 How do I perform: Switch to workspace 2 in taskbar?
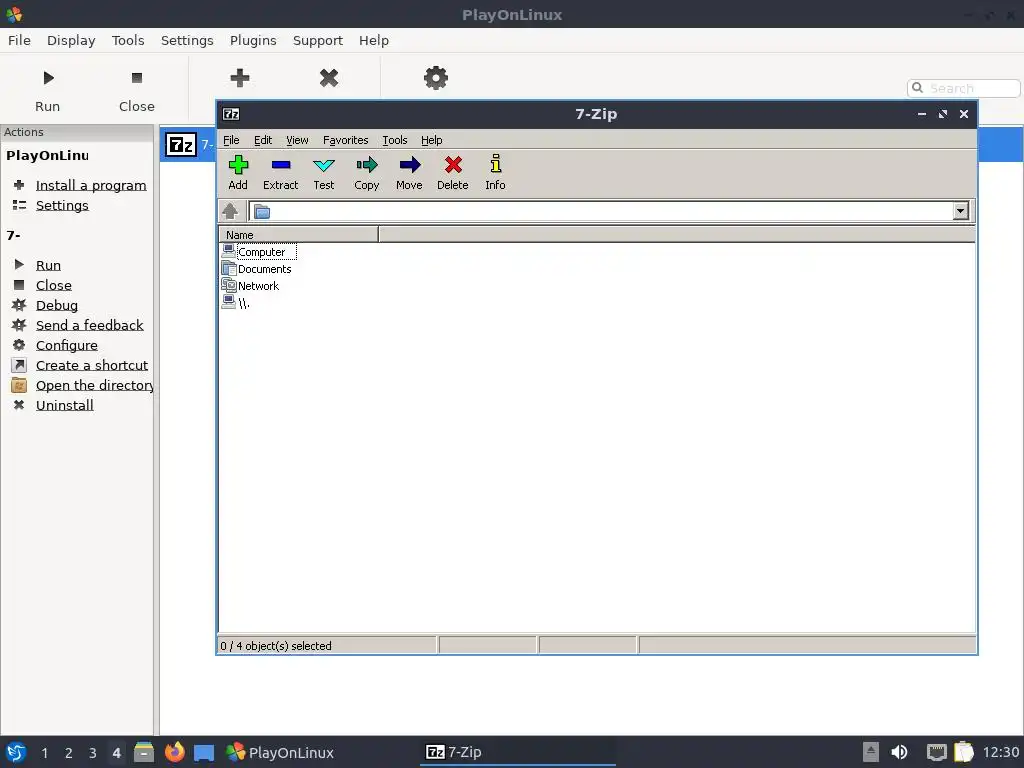click(x=69, y=753)
